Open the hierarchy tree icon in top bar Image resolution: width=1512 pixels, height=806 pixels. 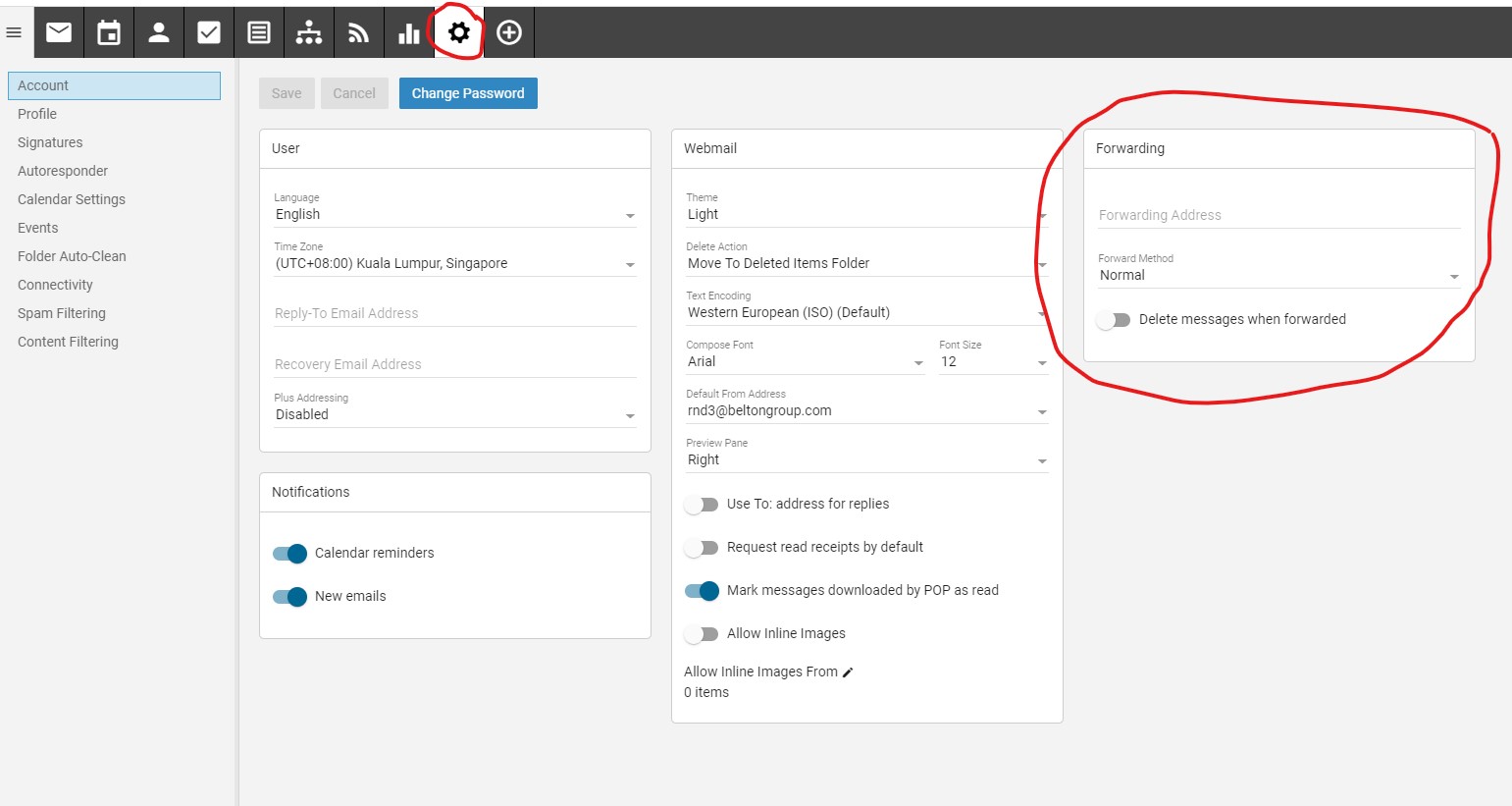[x=309, y=32]
